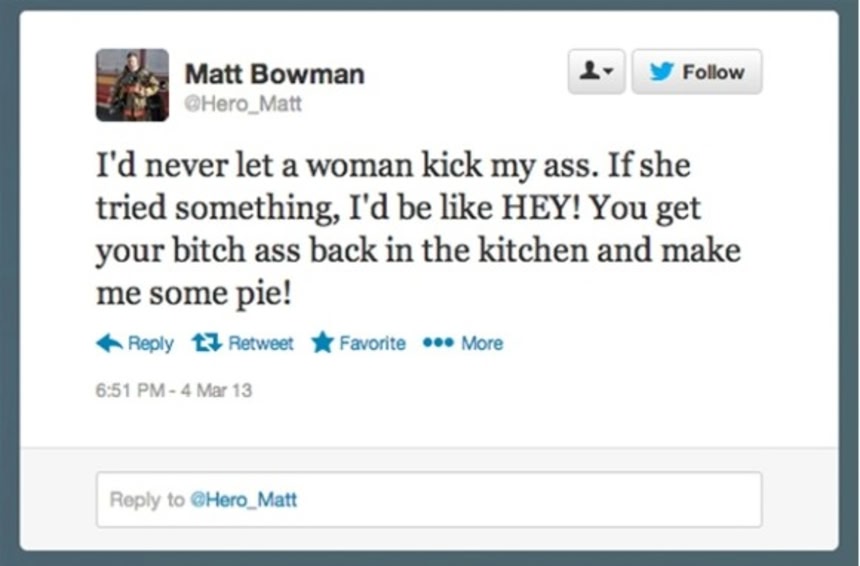Hit the Favorite text link
The height and width of the screenshot is (566, 860).
click(372, 343)
